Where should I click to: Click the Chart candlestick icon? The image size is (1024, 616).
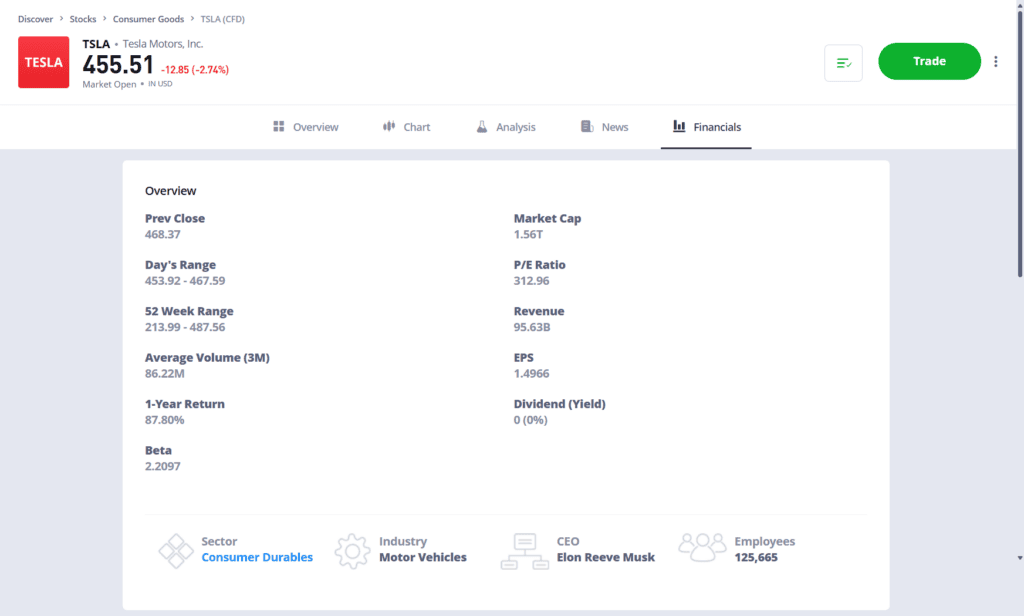389,127
